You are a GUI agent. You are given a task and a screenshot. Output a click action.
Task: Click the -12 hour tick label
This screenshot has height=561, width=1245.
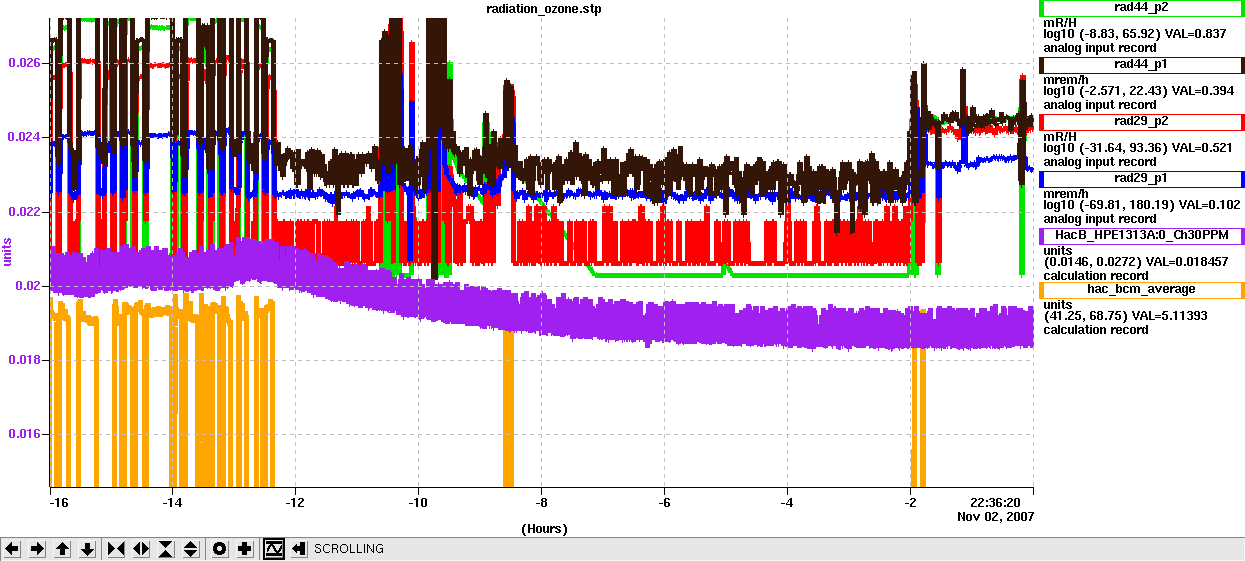296,503
